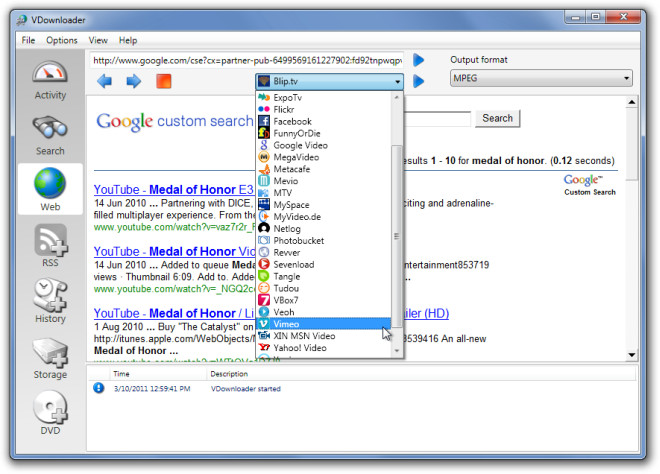Viewport: 660px width, 474px height.
Task: Select Yahoo! Video entry
Action: click(324, 348)
